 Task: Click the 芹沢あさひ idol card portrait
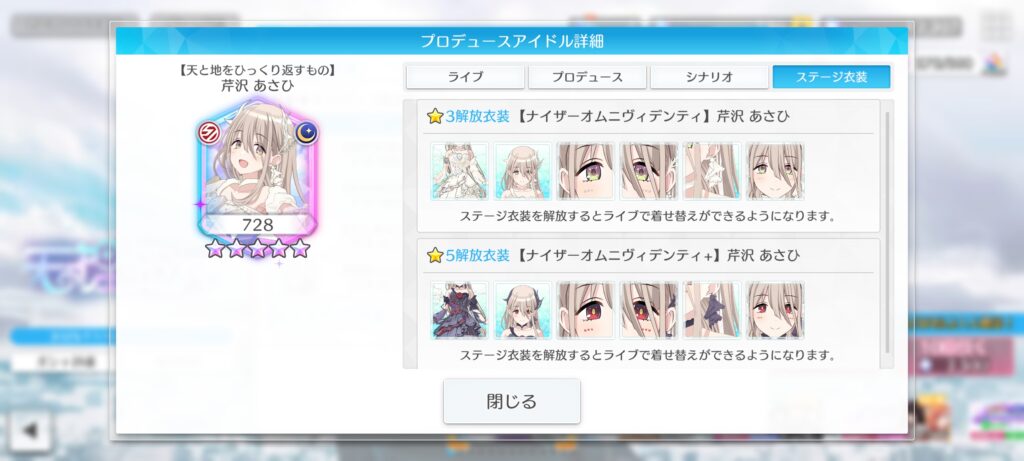pos(257,169)
